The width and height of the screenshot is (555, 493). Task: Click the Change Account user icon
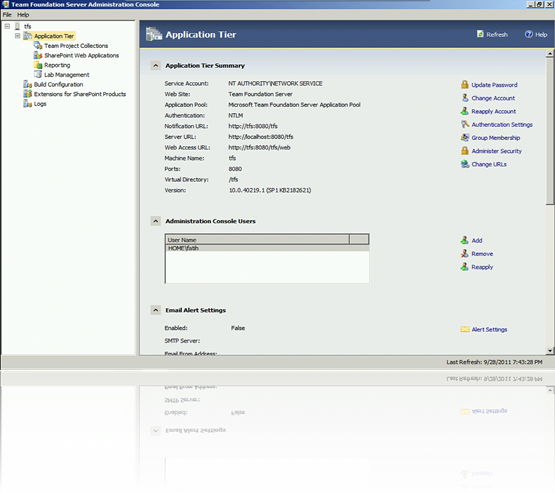(x=465, y=98)
